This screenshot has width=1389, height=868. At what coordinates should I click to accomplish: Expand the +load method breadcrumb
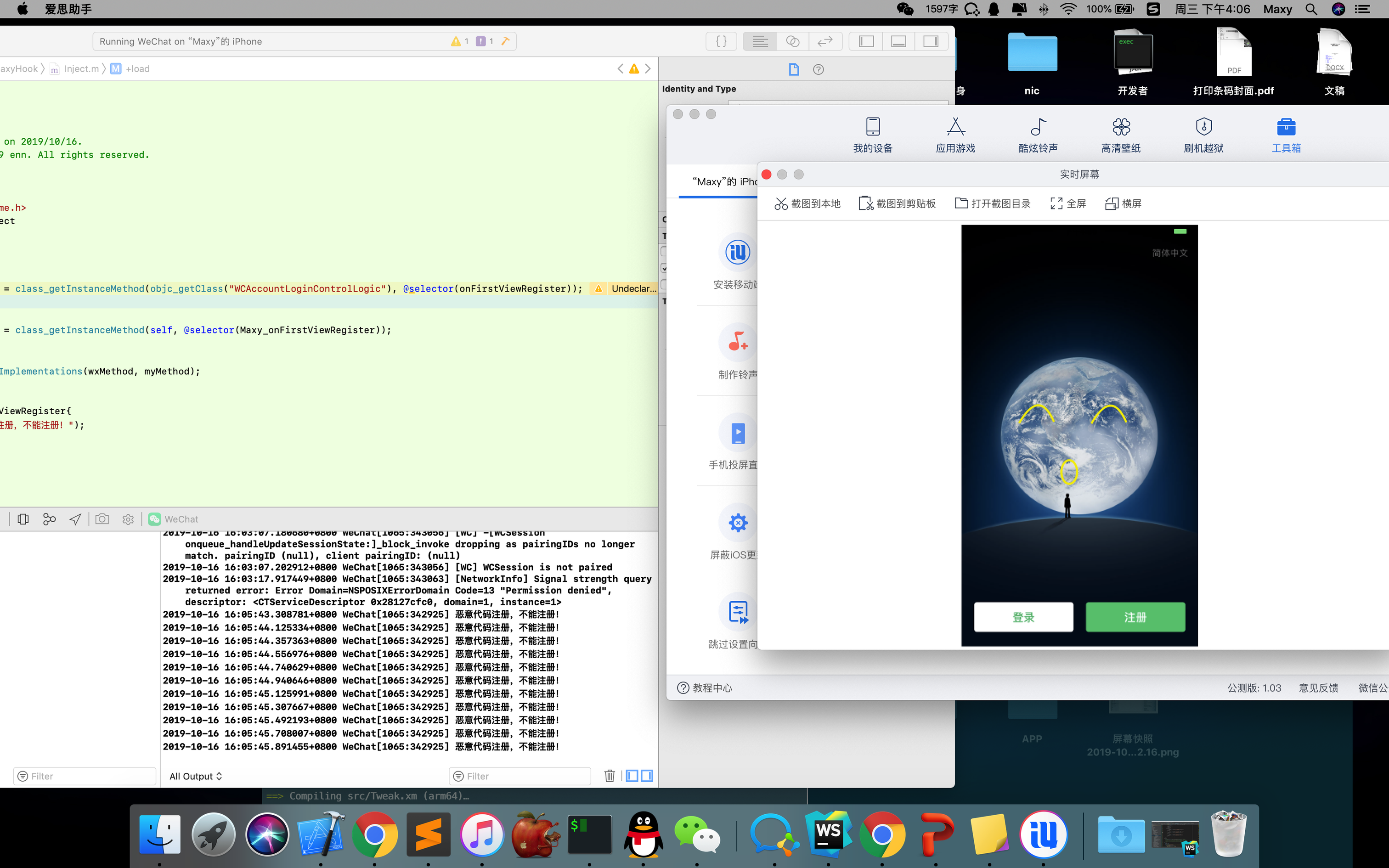pyautogui.click(x=137, y=69)
